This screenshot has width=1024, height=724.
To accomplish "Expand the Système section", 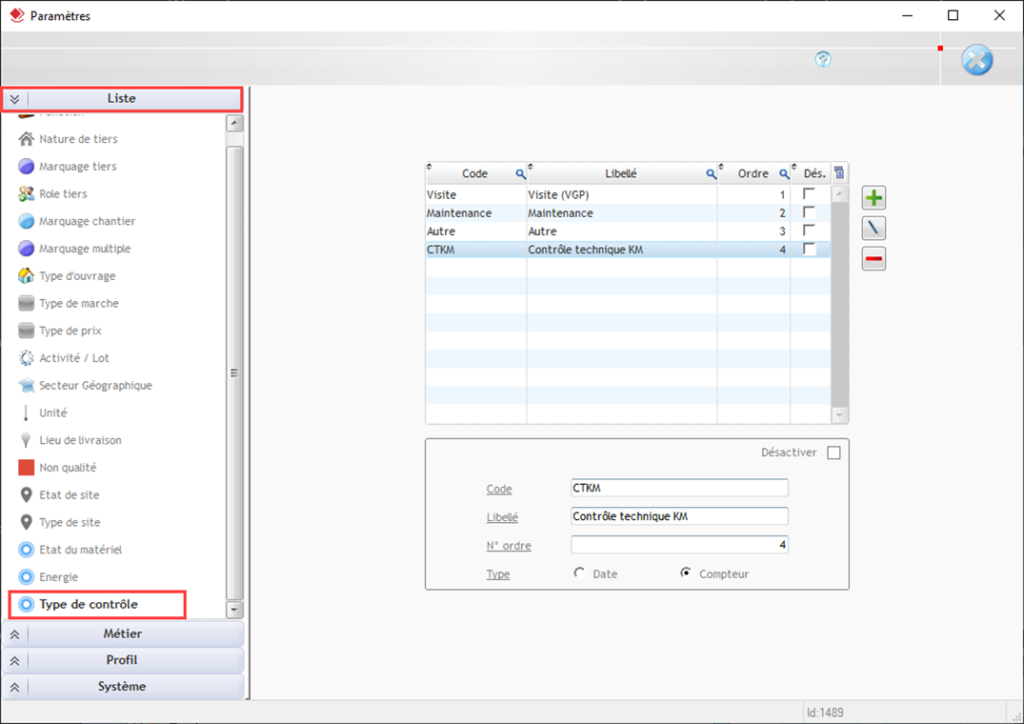I will pos(122,687).
